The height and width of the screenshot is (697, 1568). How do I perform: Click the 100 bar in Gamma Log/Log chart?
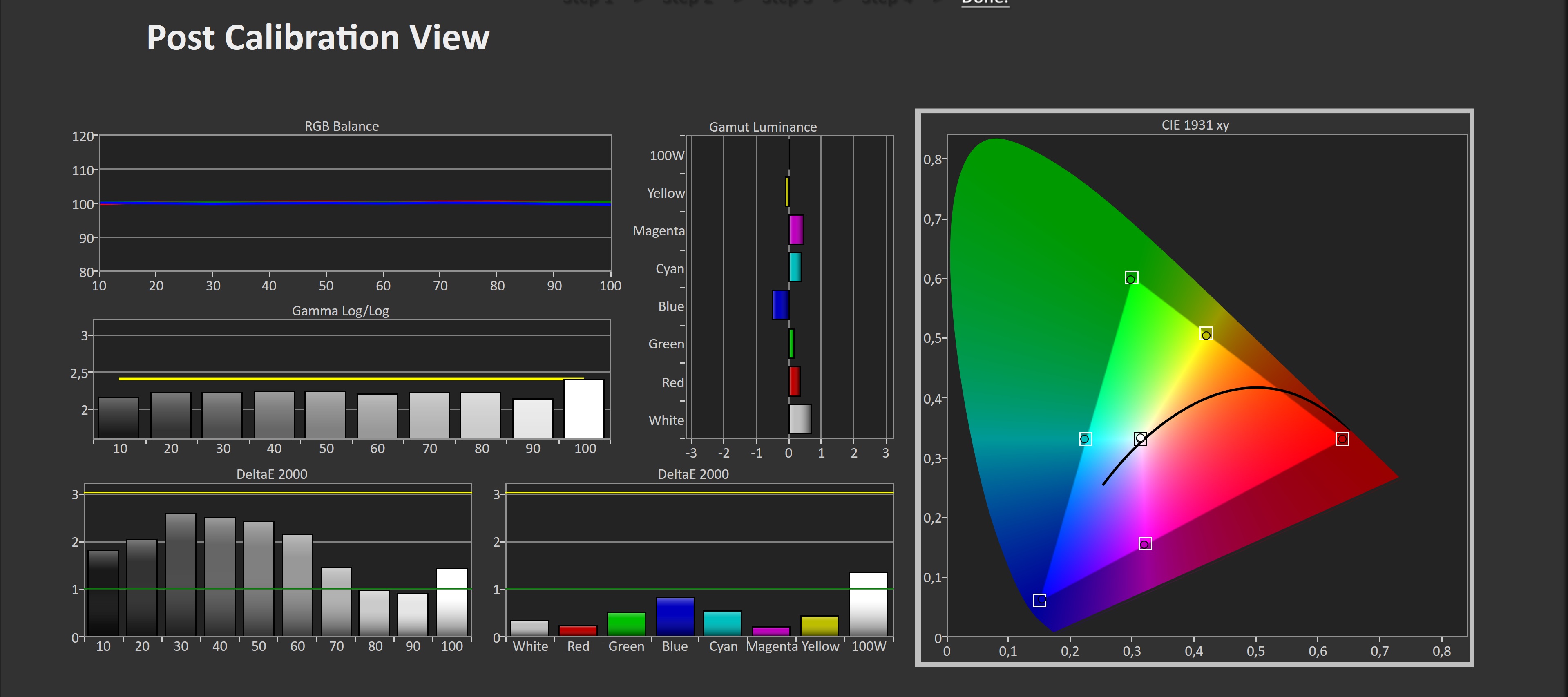point(584,409)
